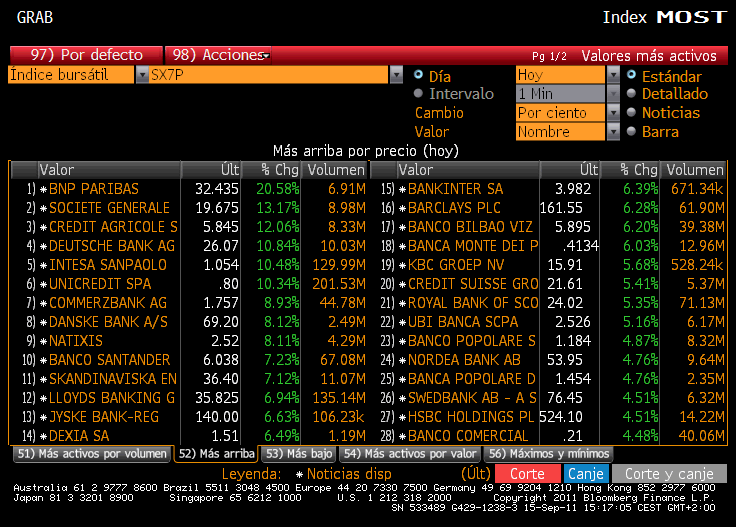Click news asterisk beside UNICREDIT SPA
Image resolution: width=736 pixels, height=527 pixels.
[x=43, y=284]
